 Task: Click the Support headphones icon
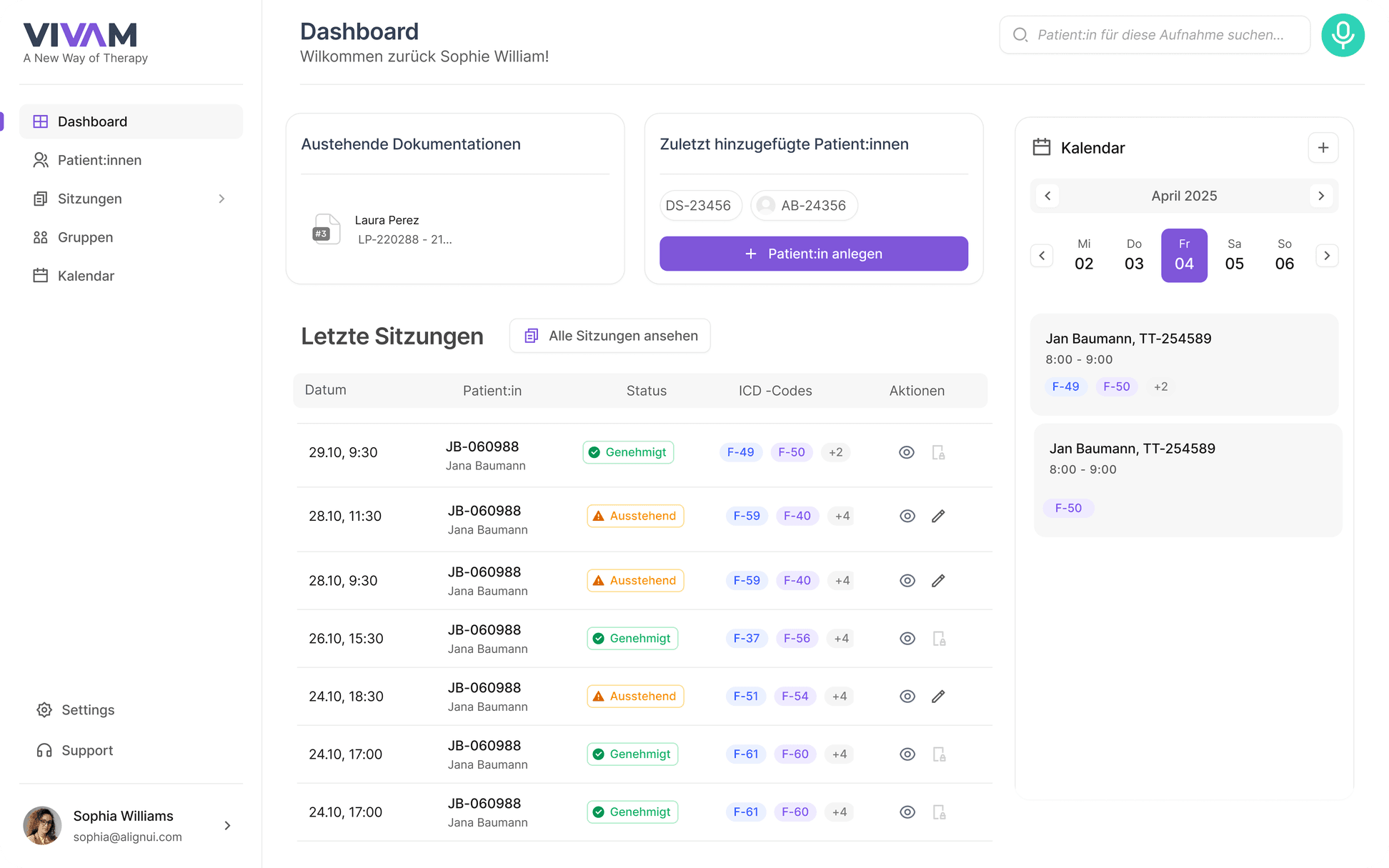point(44,750)
